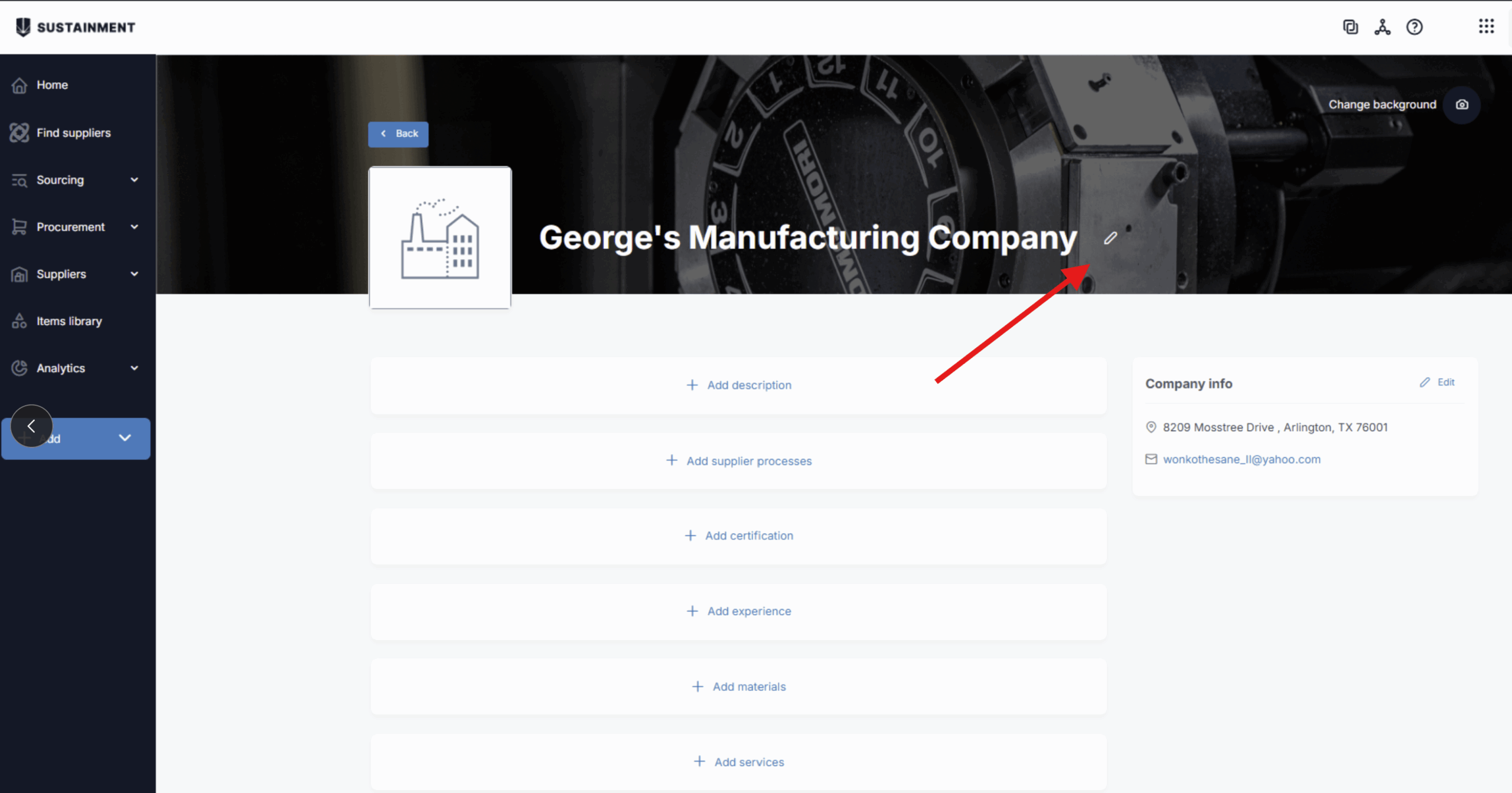1512x793 pixels.
Task: Open the blue Add dropdown button
Action: point(76,439)
